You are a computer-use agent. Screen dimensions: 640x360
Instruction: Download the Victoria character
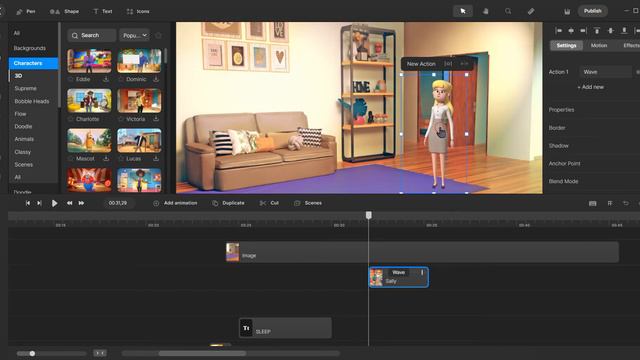pyautogui.click(x=156, y=119)
